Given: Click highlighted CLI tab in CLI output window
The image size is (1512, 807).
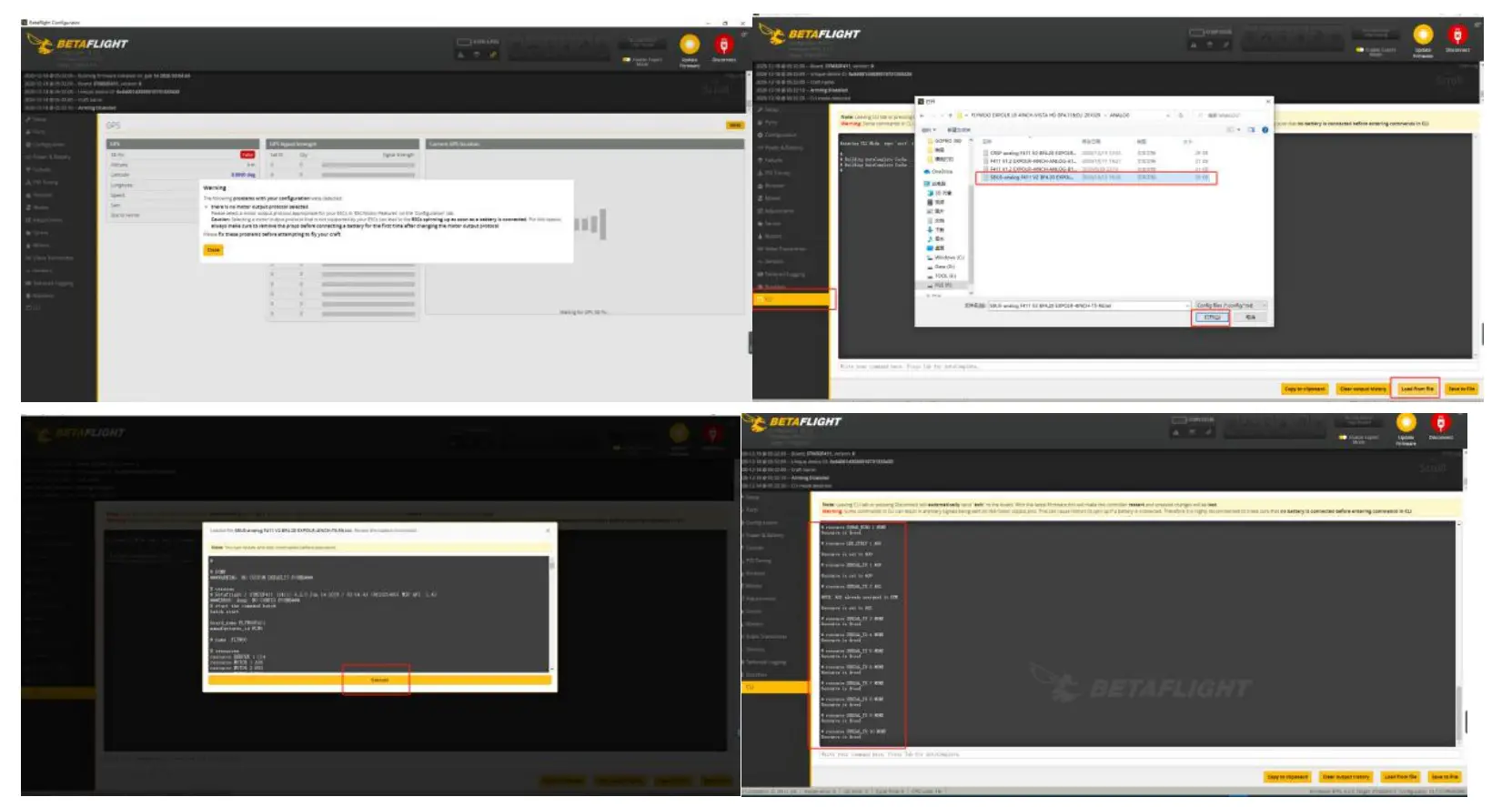Looking at the screenshot, I should point(775,687).
